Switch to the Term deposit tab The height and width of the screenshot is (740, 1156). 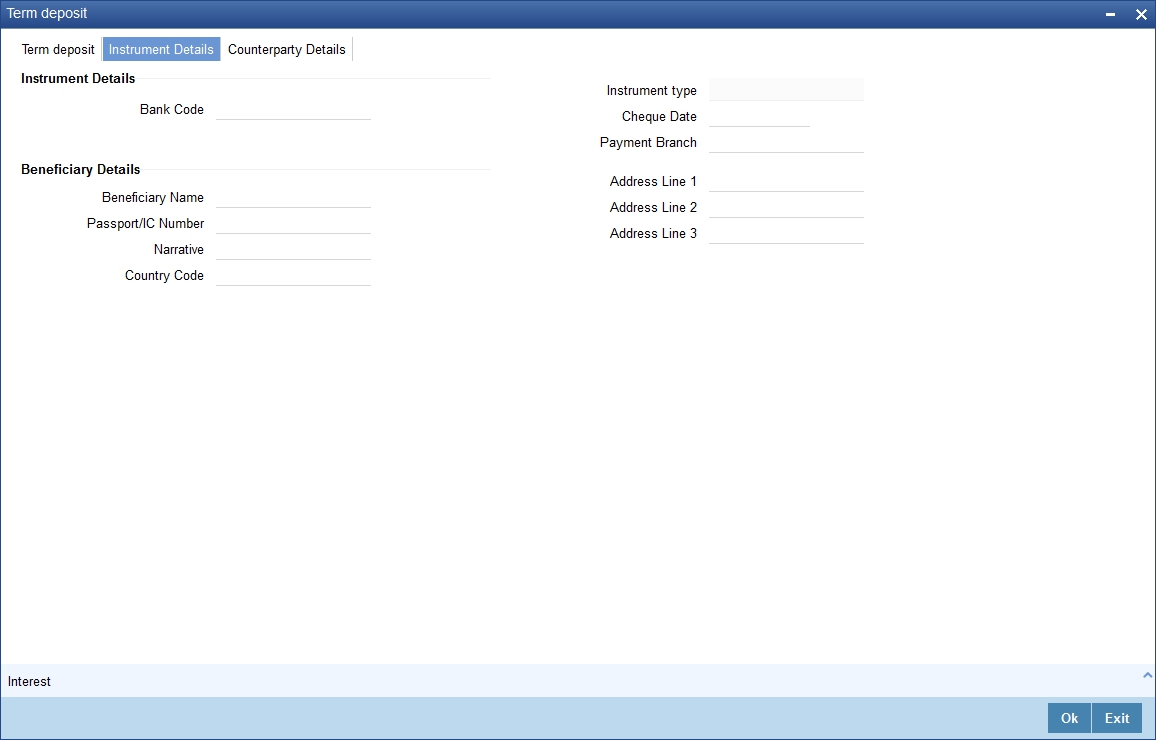(x=58, y=49)
